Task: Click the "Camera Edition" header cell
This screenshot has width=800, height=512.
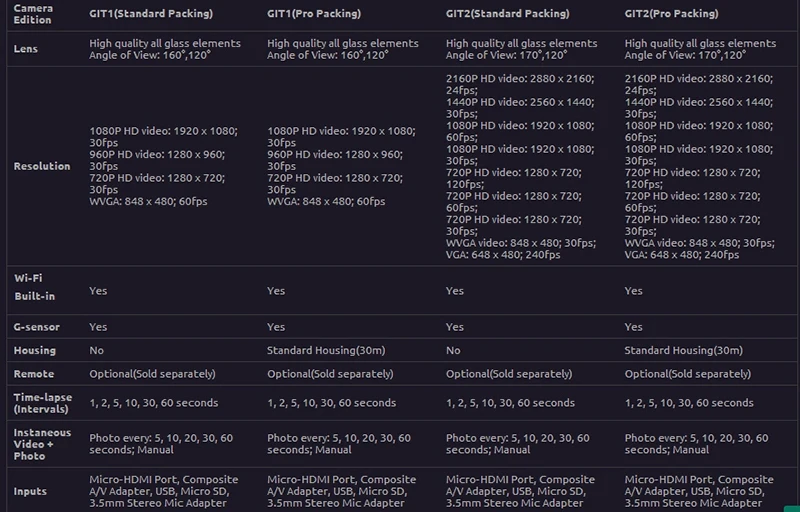Action: pyautogui.click(x=34, y=14)
